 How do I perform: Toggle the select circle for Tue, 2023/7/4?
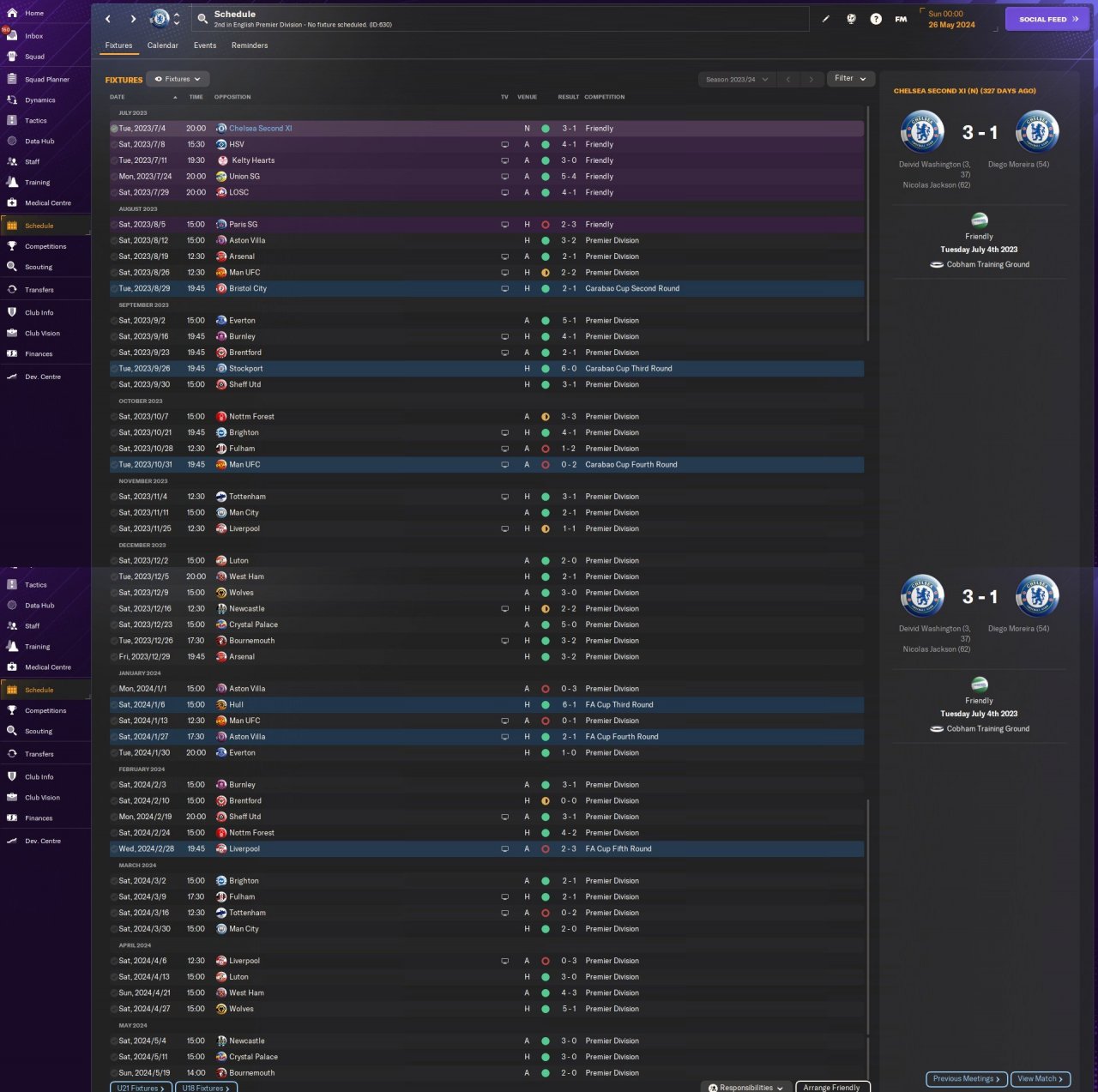pyautogui.click(x=114, y=129)
